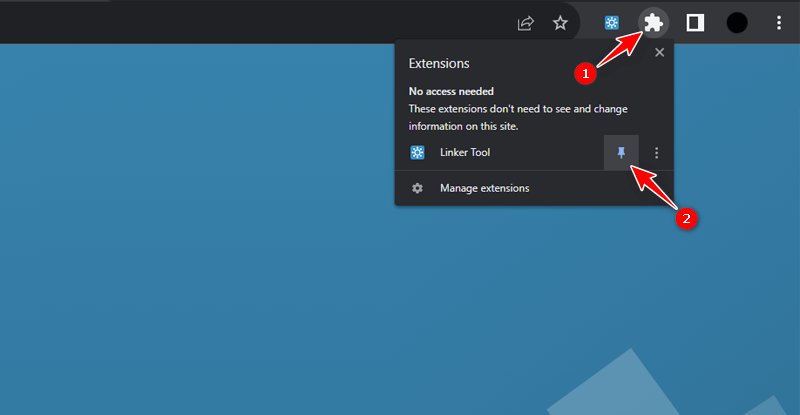Open the profile avatar menu

pyautogui.click(x=737, y=23)
